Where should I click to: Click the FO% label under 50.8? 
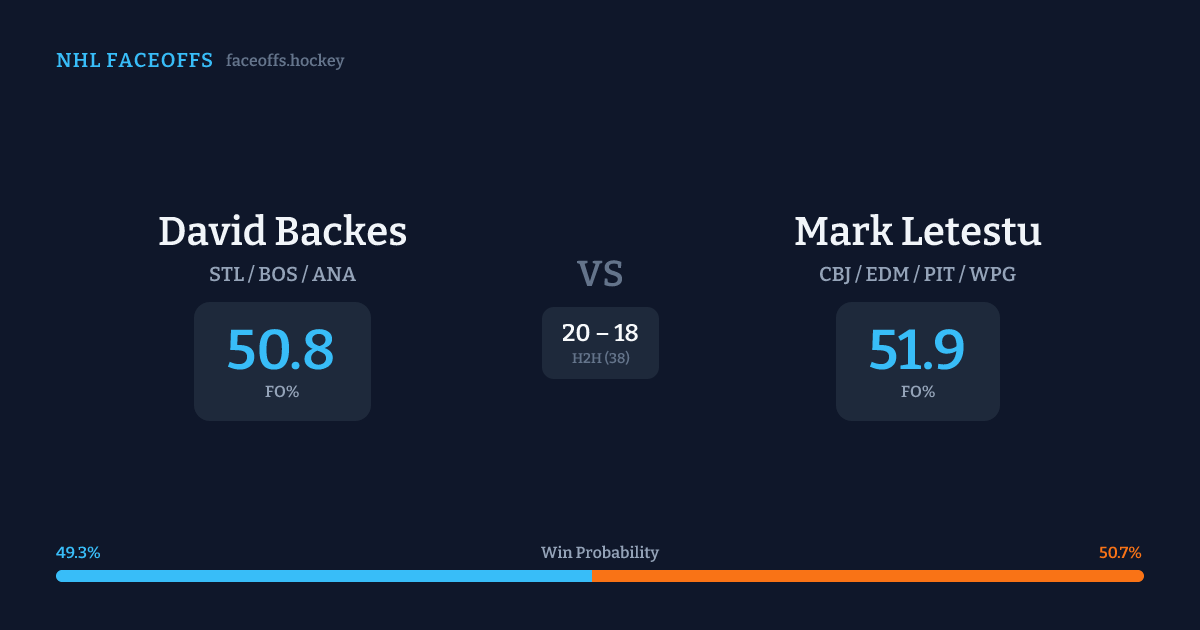282,392
